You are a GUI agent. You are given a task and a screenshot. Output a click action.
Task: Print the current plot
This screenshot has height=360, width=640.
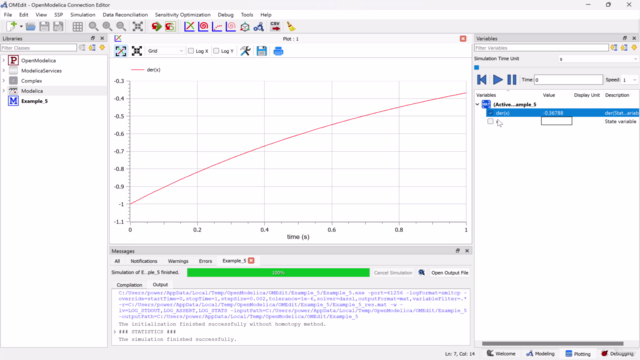point(278,51)
